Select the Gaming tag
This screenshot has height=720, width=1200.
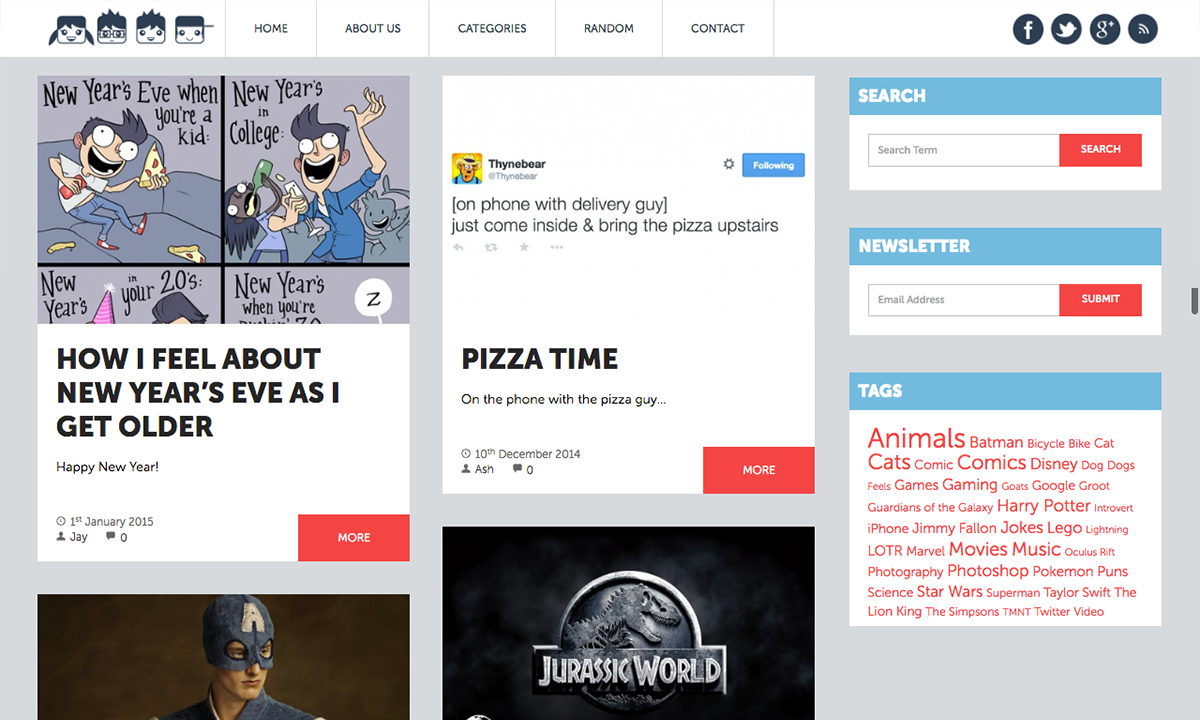[x=970, y=485]
